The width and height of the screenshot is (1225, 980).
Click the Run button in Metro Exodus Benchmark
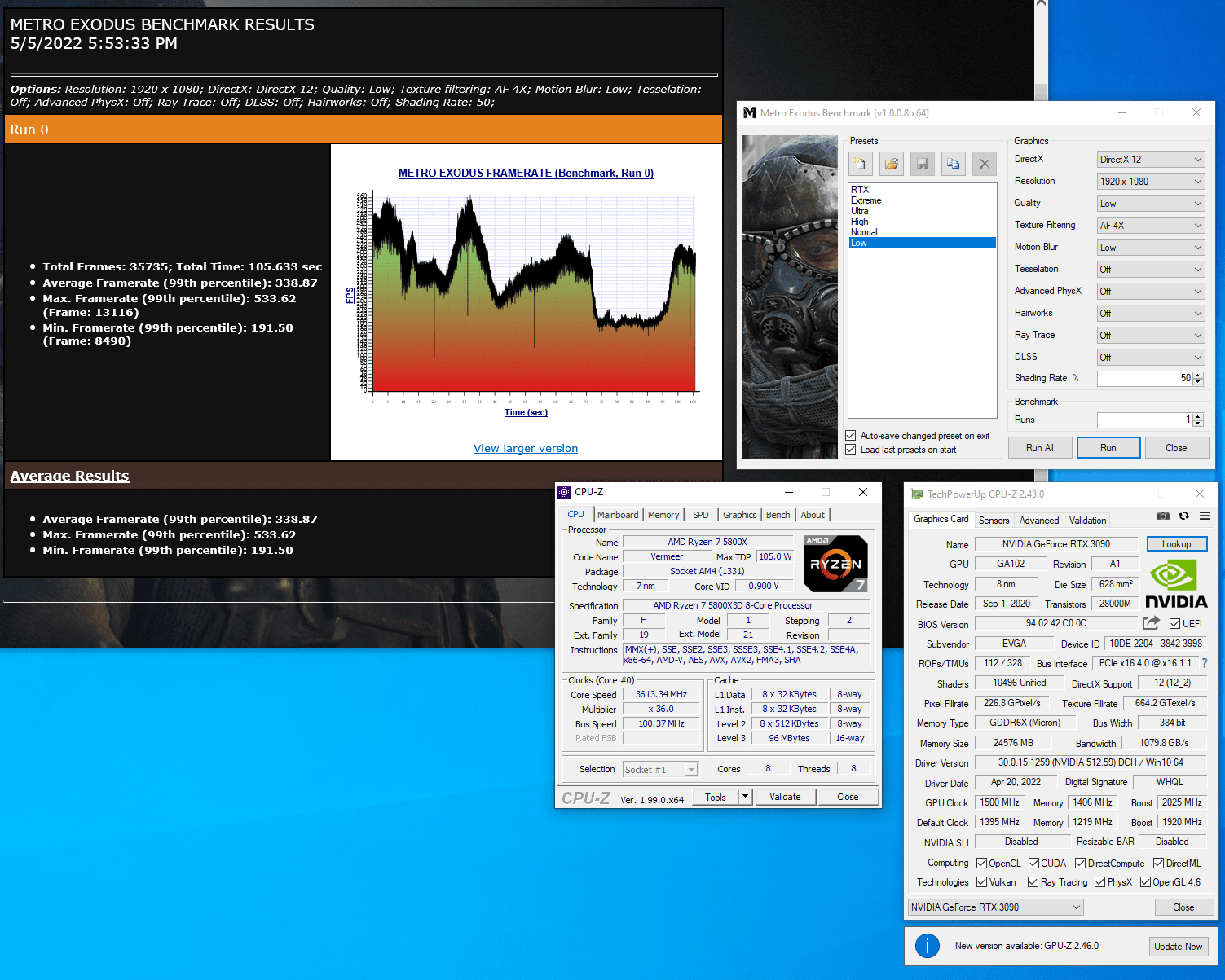(1108, 448)
